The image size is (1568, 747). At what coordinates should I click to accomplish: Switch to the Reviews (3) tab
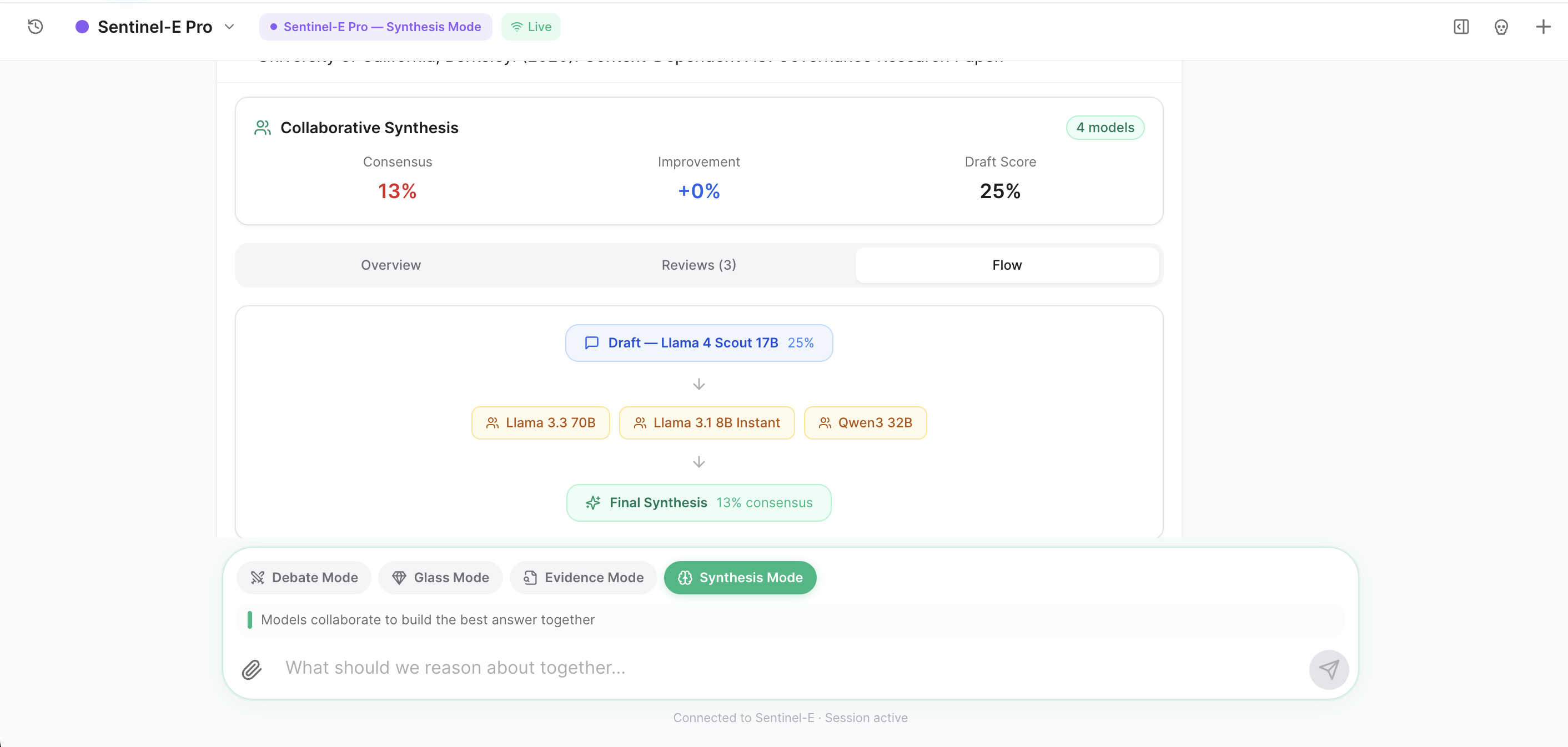699,265
